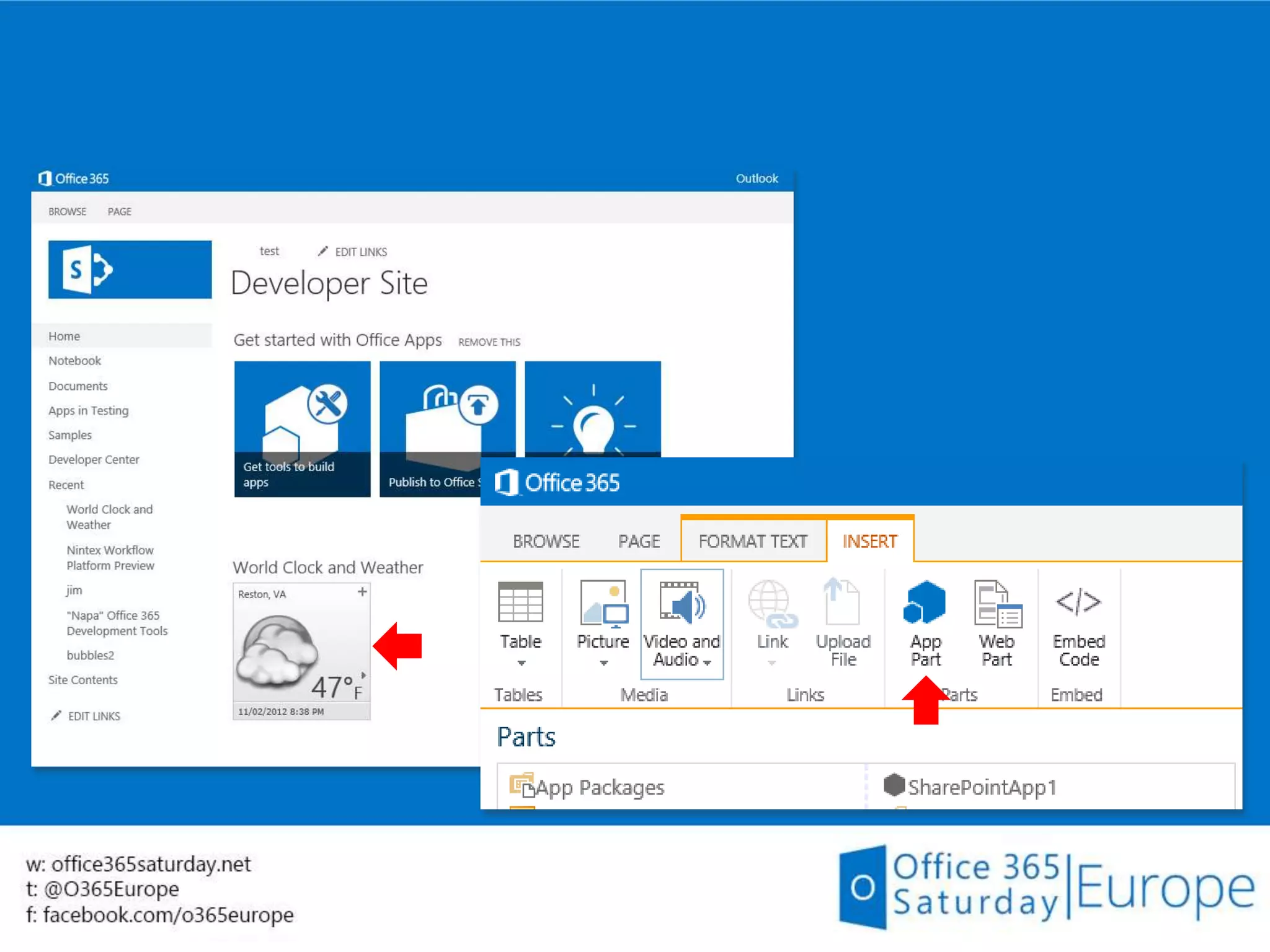This screenshot has width=1270, height=952.
Task: Click the App Packages category icon
Action: tap(522, 785)
